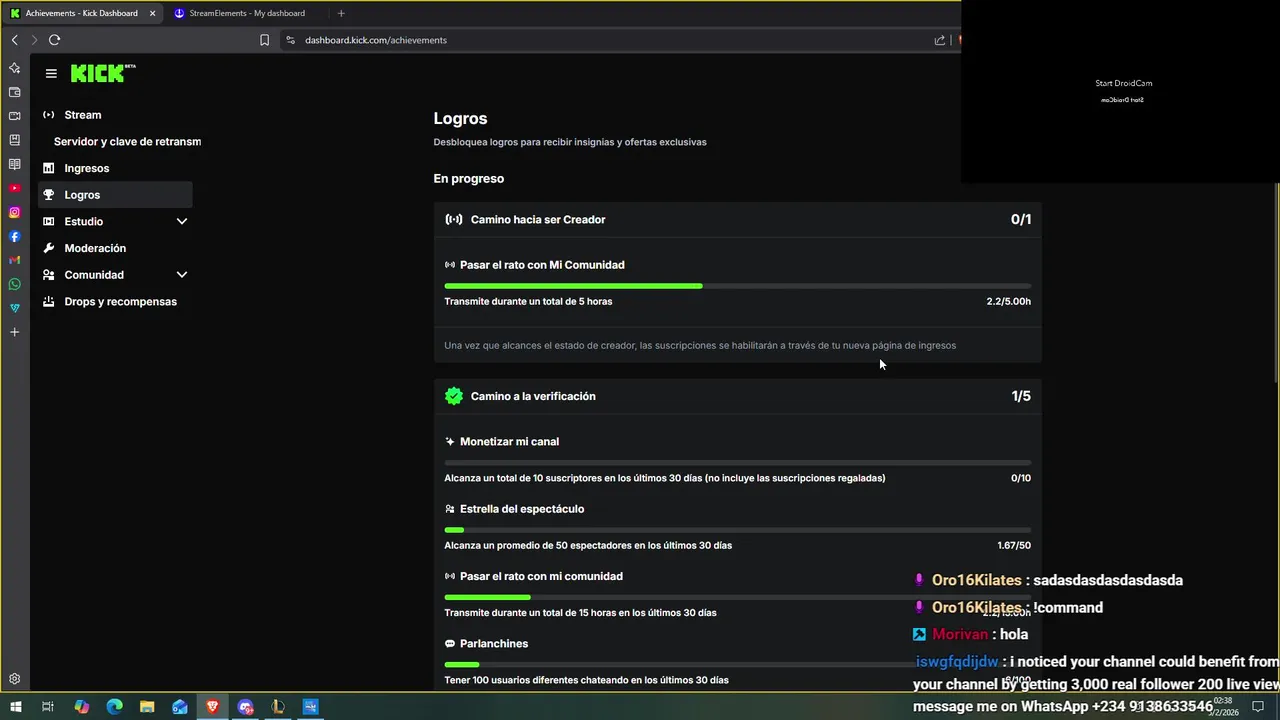Click the 5 hours streaming progress bar

pos(738,286)
